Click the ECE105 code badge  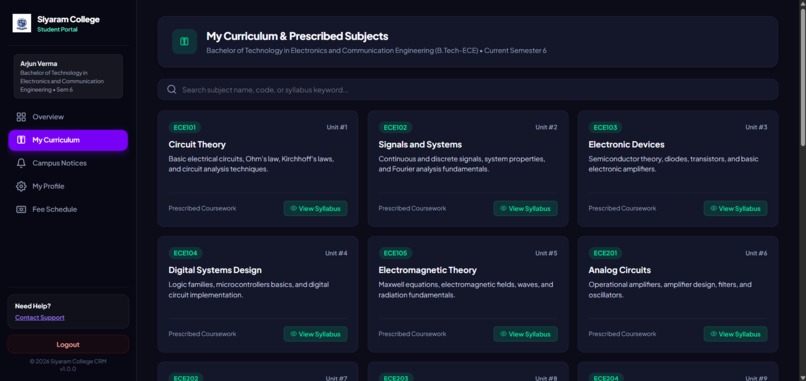click(395, 253)
